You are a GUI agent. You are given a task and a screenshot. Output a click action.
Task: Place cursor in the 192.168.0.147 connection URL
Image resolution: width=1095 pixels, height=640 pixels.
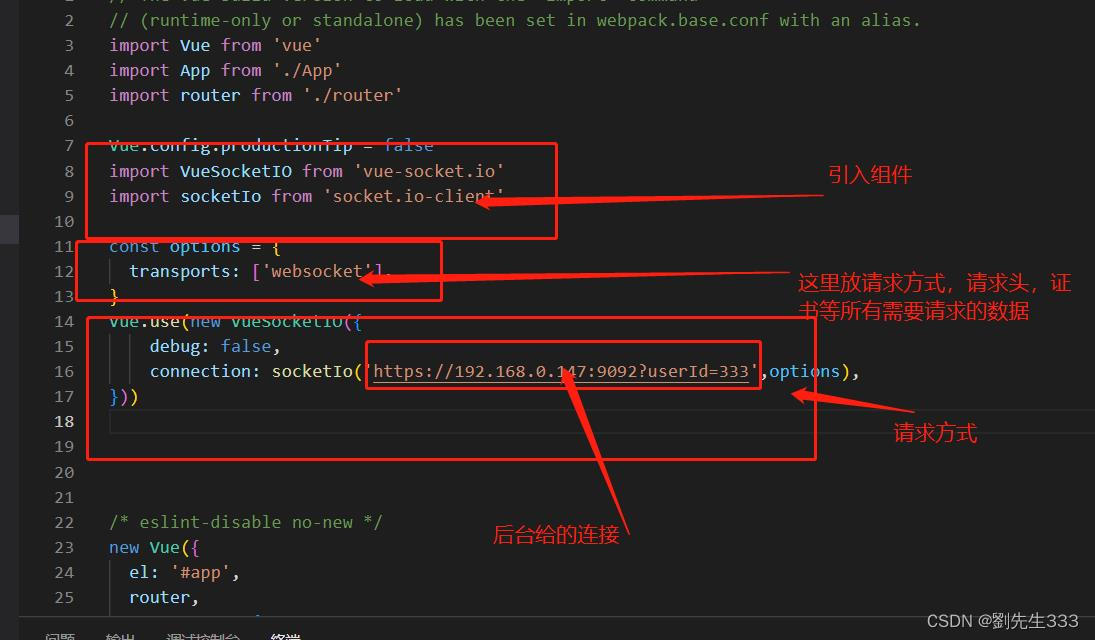(565, 370)
